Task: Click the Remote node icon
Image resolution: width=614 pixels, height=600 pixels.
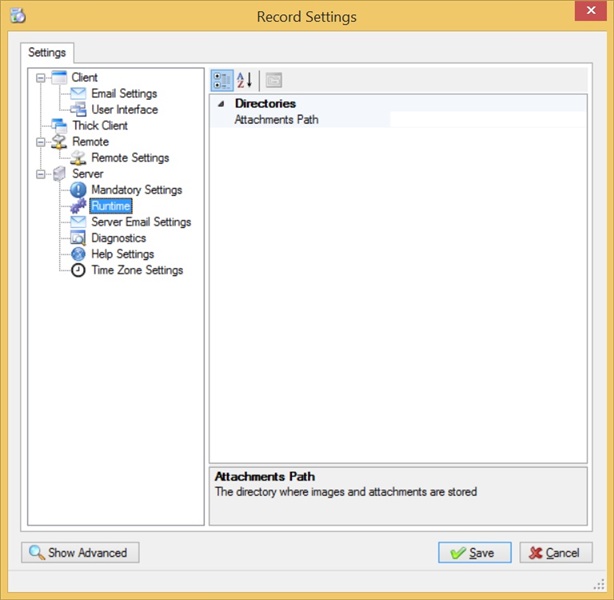Action: pyautogui.click(x=59, y=141)
